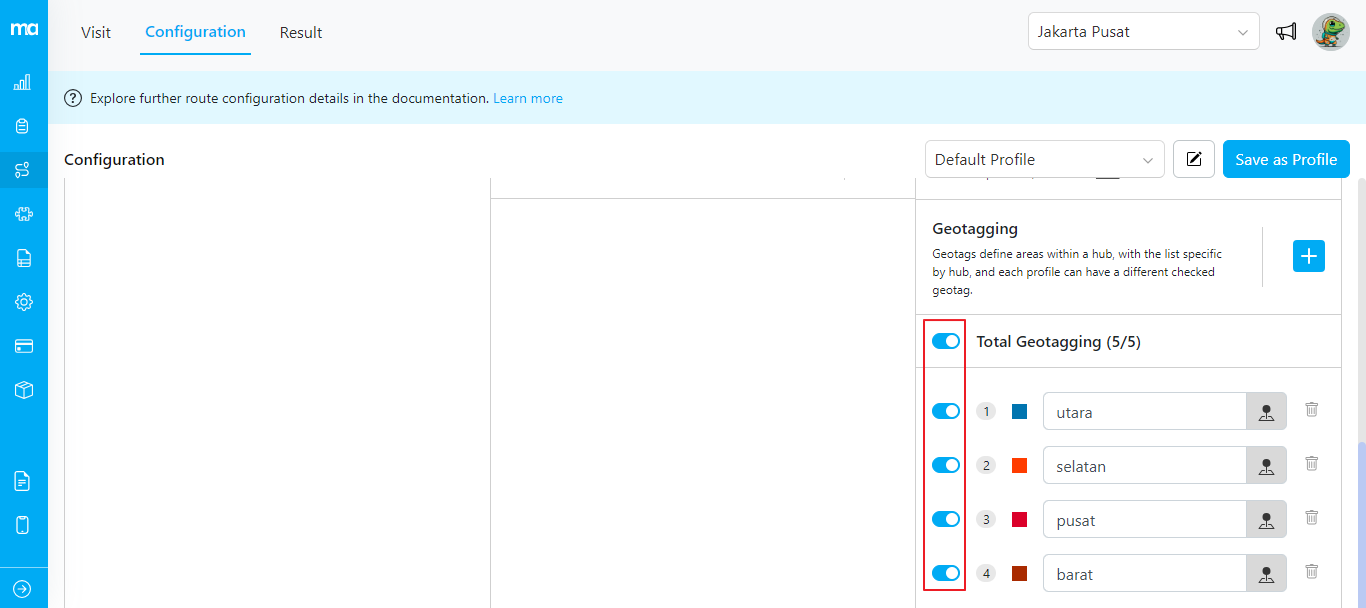Expand the sidebar with arrow icon
1366x608 pixels.
(23, 589)
